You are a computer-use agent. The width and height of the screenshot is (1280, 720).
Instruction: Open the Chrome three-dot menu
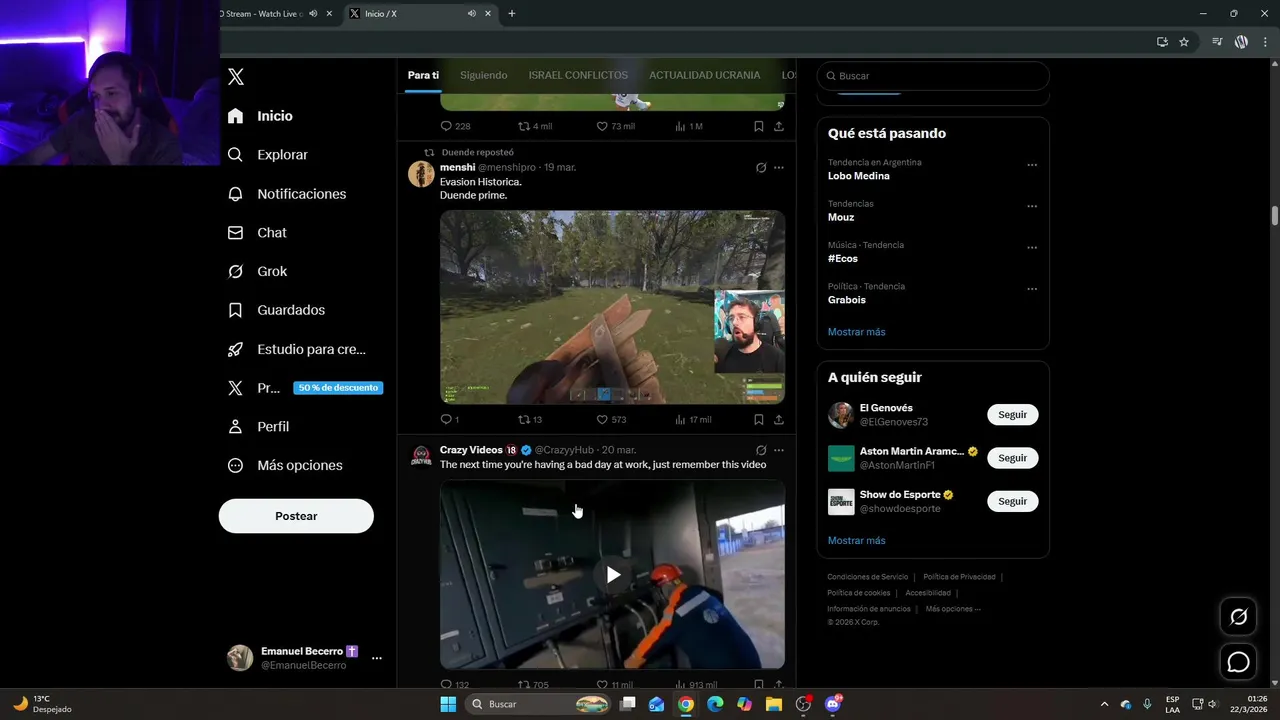coord(1264,42)
